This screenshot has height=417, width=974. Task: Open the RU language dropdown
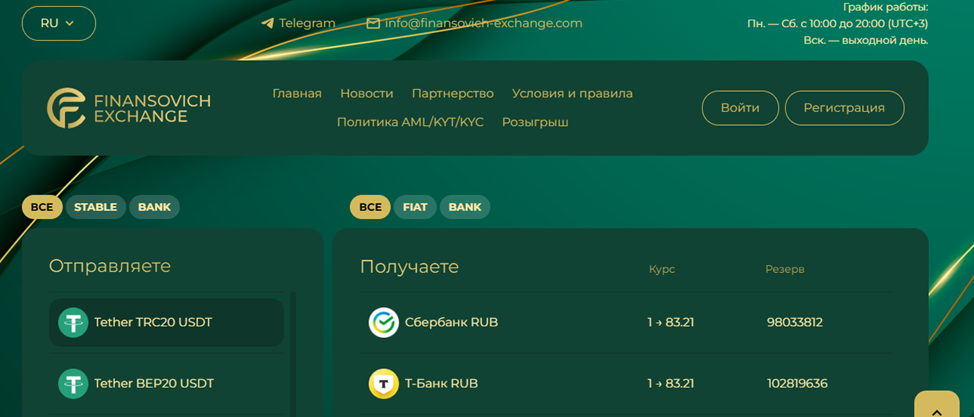click(x=59, y=24)
